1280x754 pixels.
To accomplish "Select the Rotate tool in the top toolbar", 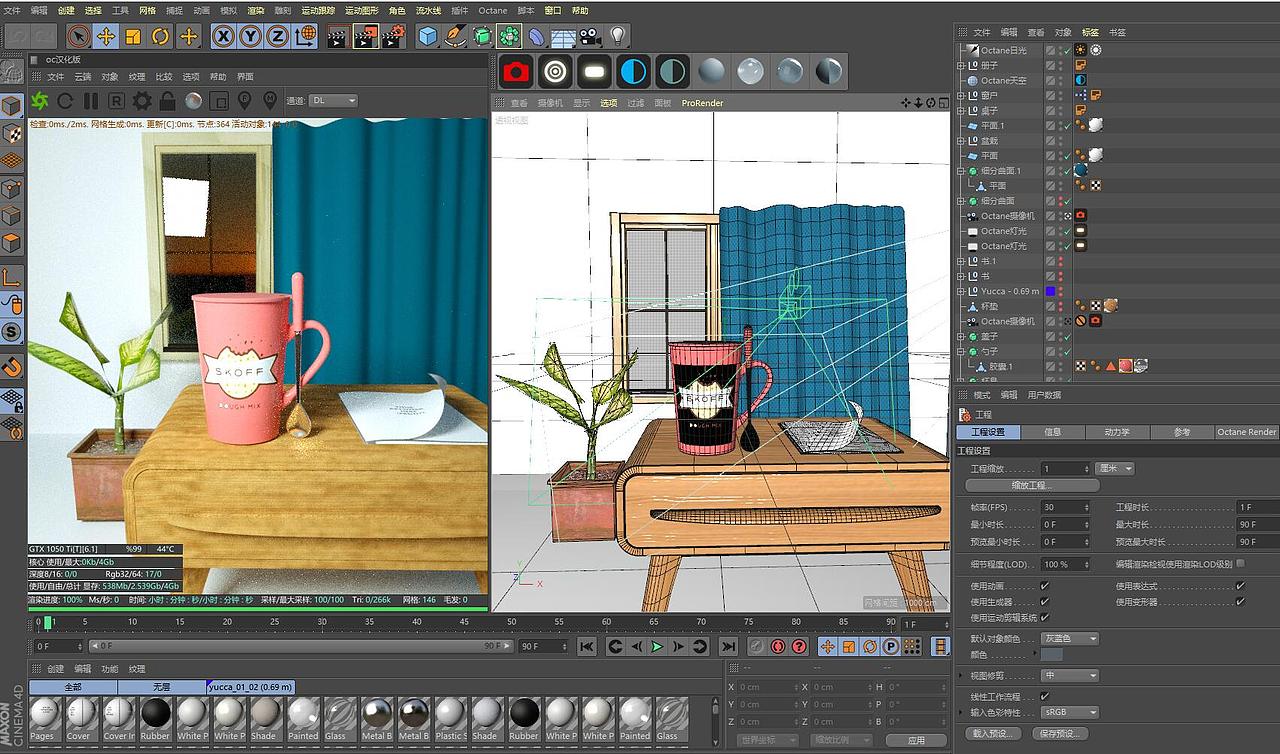I will coord(158,36).
